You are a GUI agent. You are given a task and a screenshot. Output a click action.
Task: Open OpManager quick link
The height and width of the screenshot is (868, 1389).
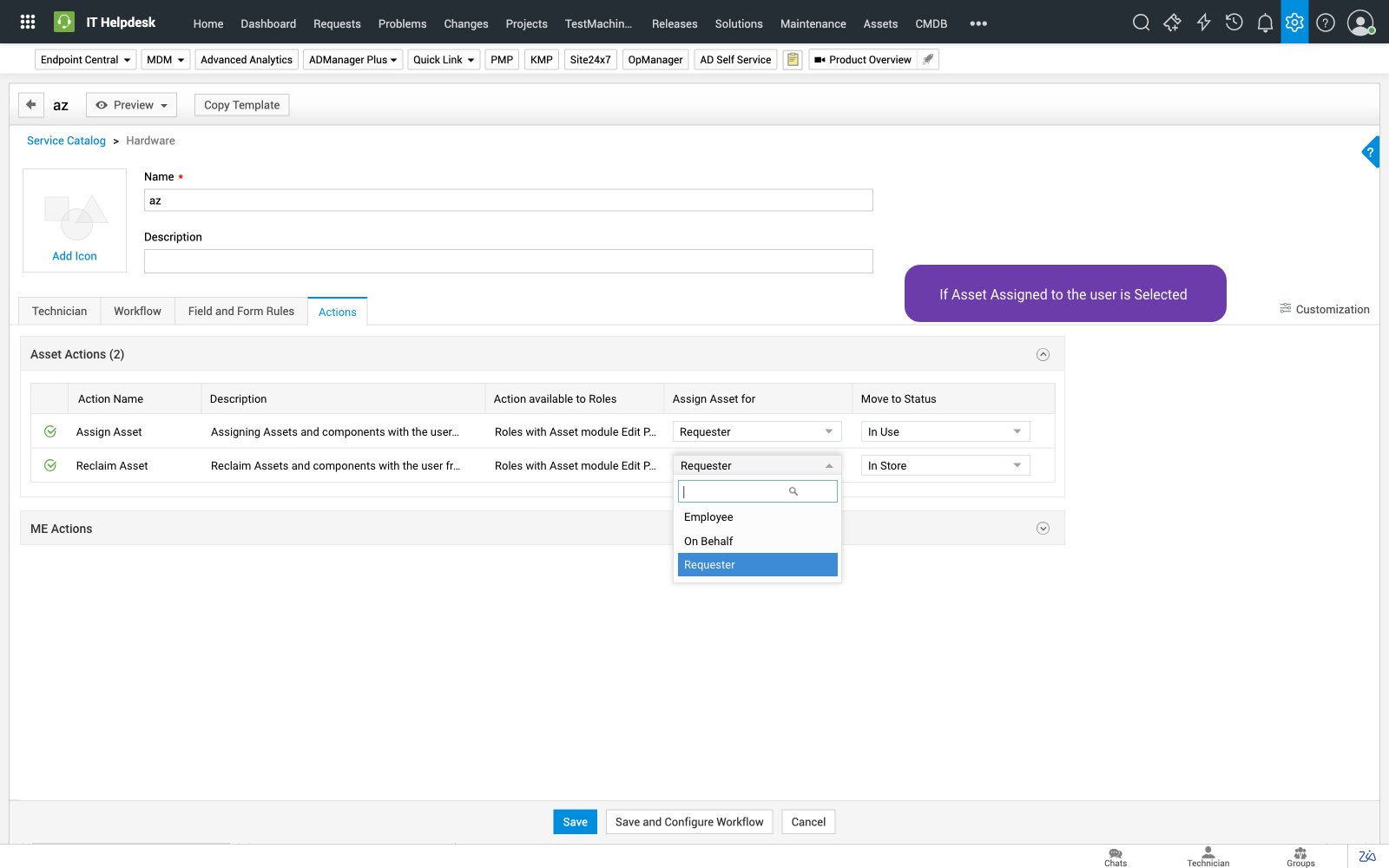[x=655, y=59]
